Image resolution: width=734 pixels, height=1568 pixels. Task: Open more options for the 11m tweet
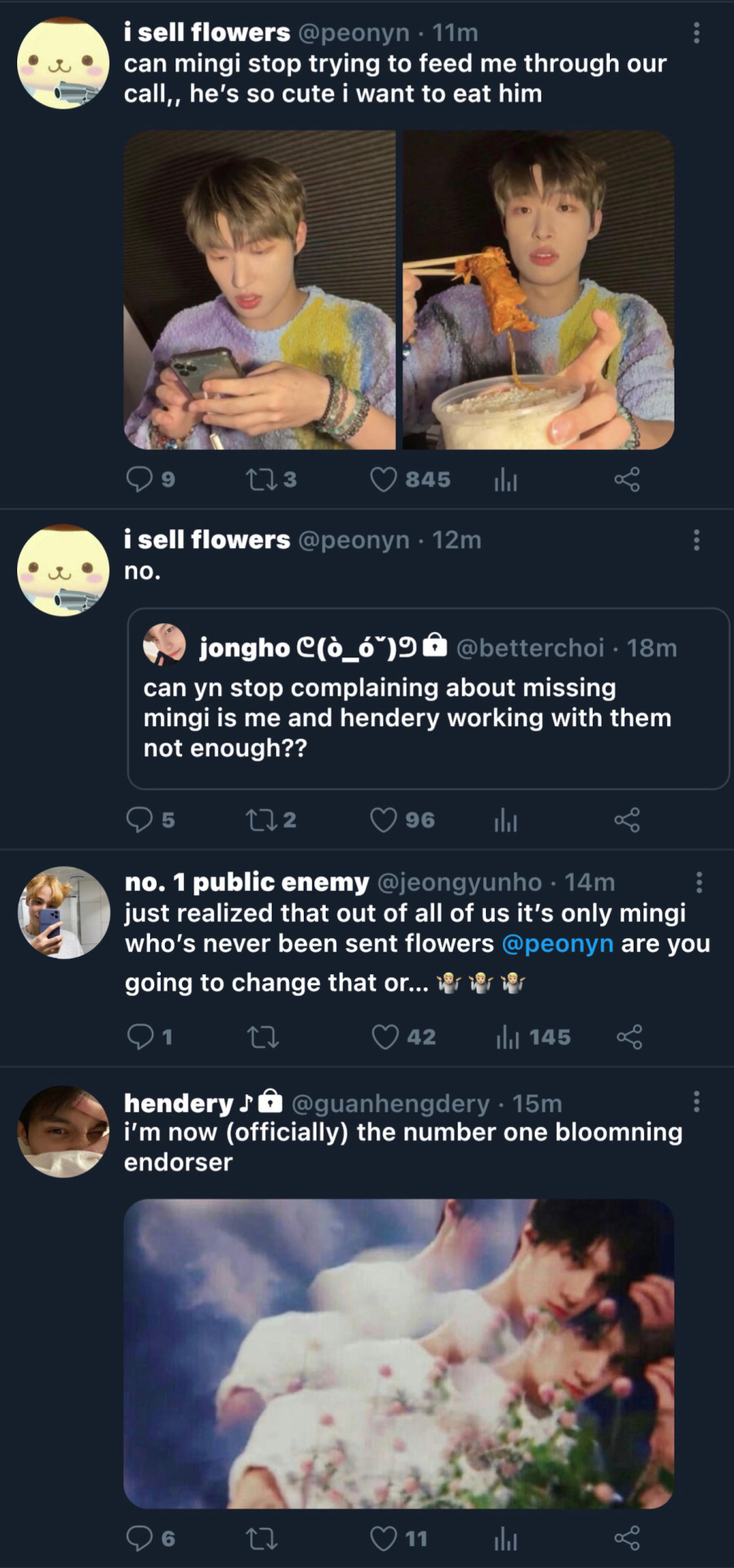coord(696,33)
